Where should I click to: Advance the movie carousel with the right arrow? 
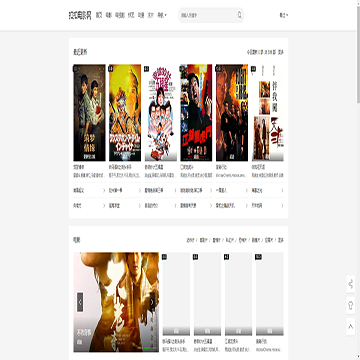pos(152,302)
